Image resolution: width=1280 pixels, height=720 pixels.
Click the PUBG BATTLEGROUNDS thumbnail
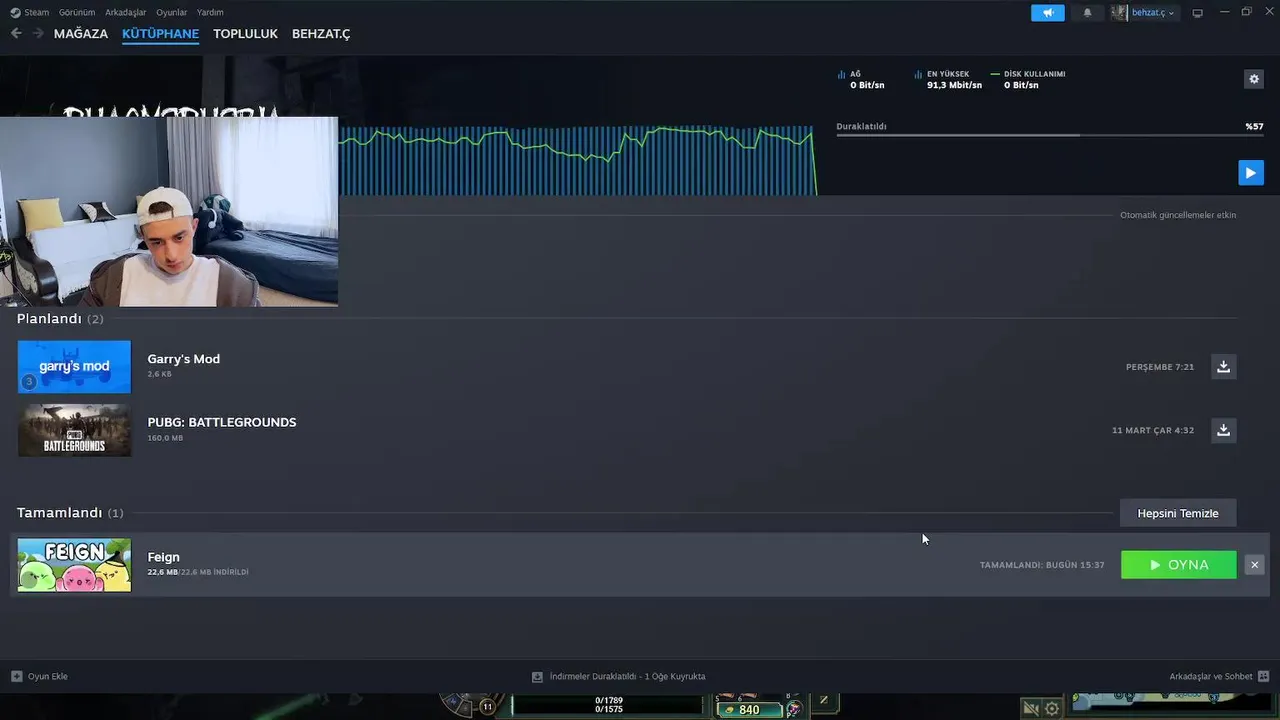pos(74,430)
